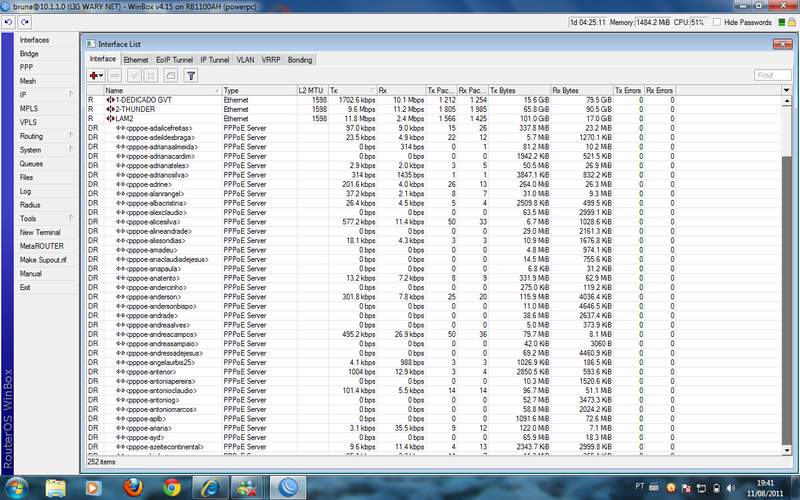This screenshot has width=800, height=500.
Task: Launch Firefox from taskbar
Action: 133,488
